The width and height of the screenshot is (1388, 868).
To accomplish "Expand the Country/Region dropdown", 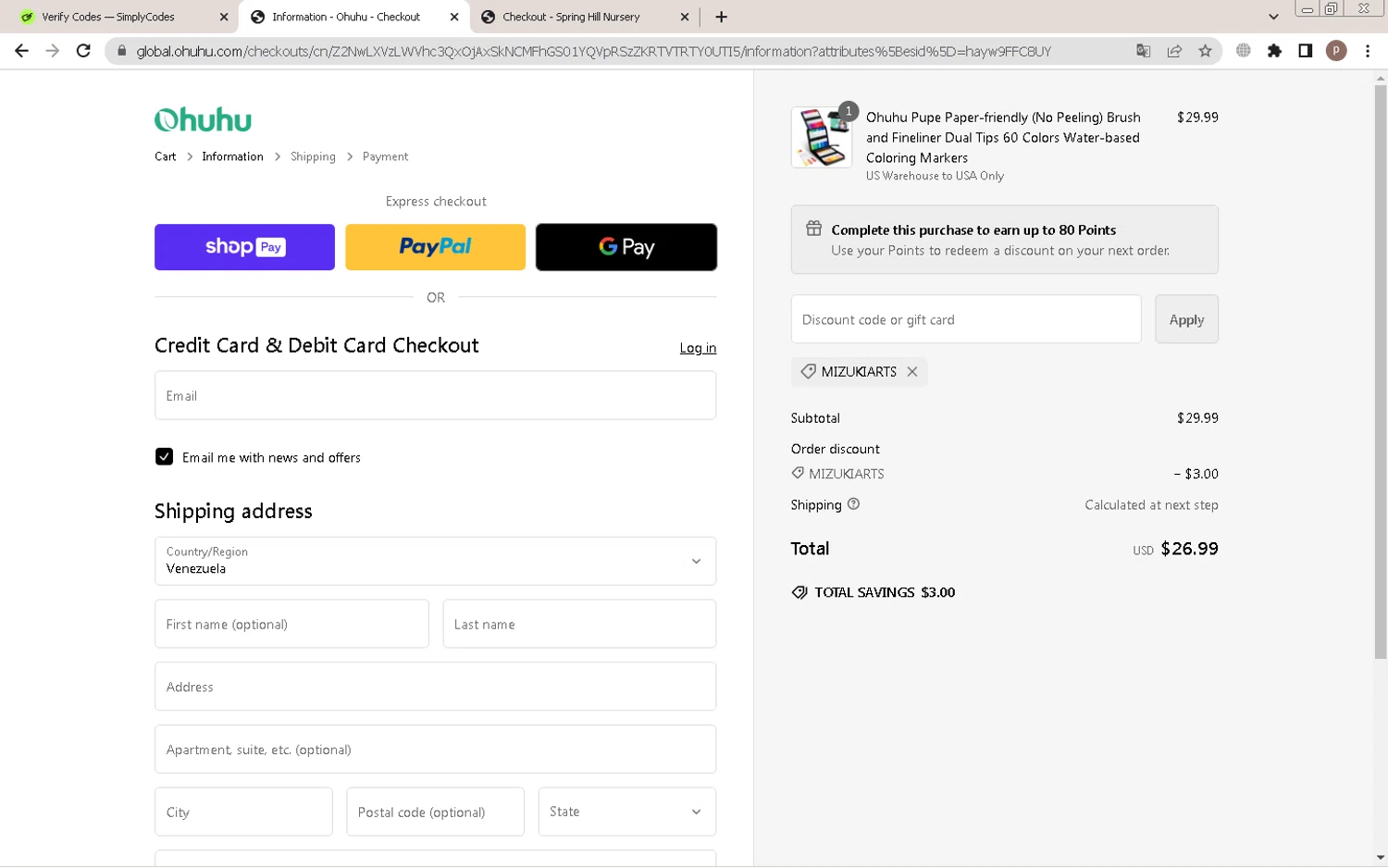I will point(435,561).
